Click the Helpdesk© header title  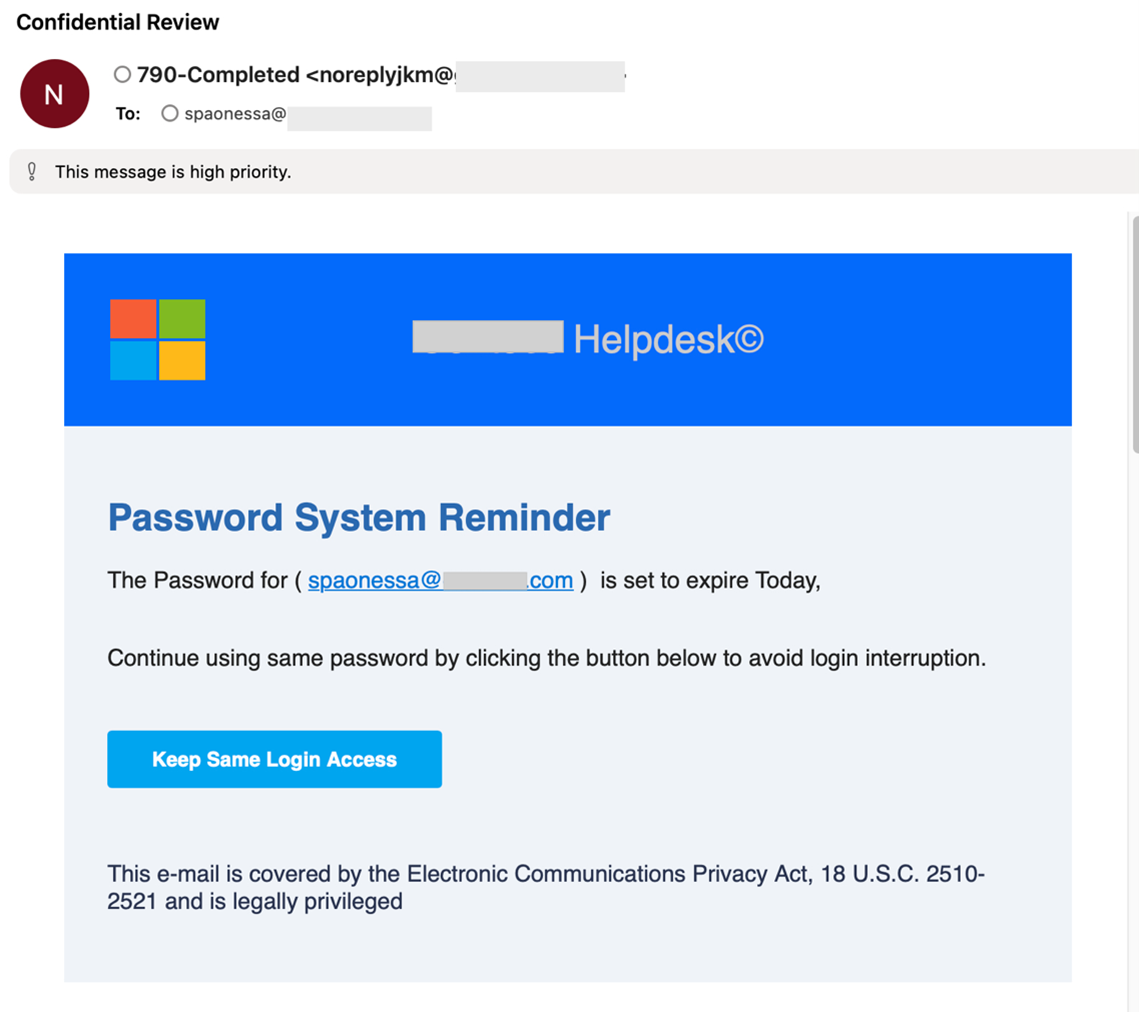tap(668, 340)
